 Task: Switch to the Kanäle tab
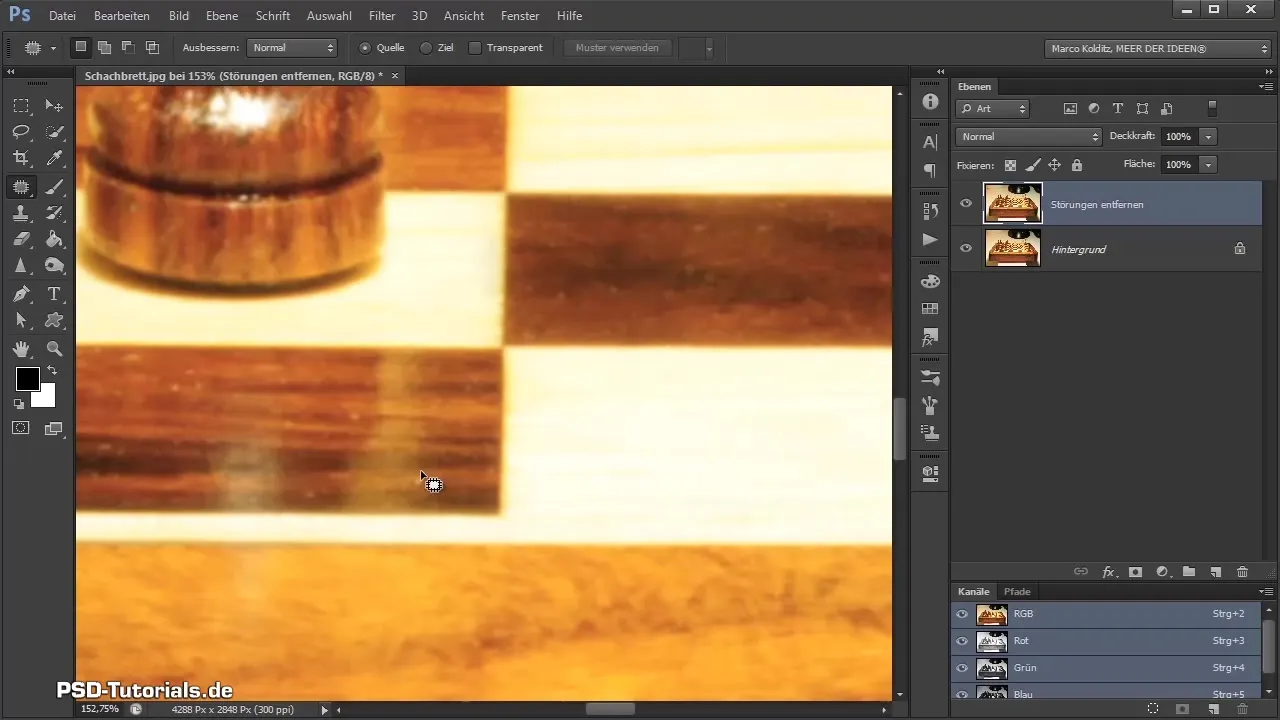tap(973, 591)
